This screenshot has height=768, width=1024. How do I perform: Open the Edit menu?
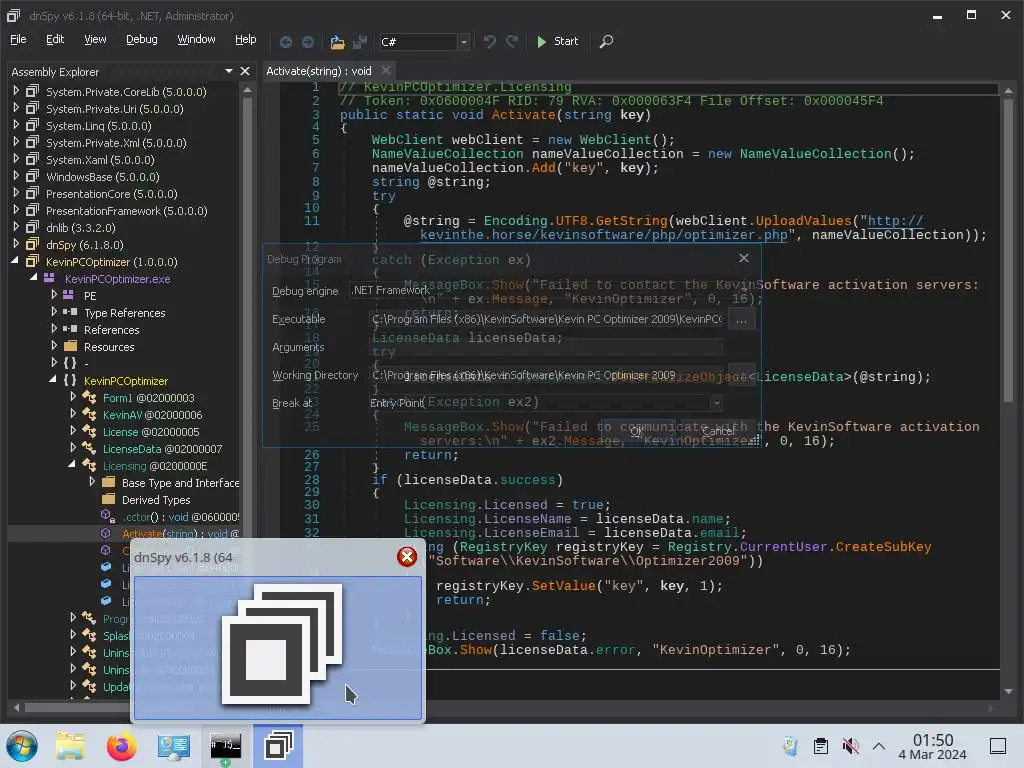click(55, 39)
